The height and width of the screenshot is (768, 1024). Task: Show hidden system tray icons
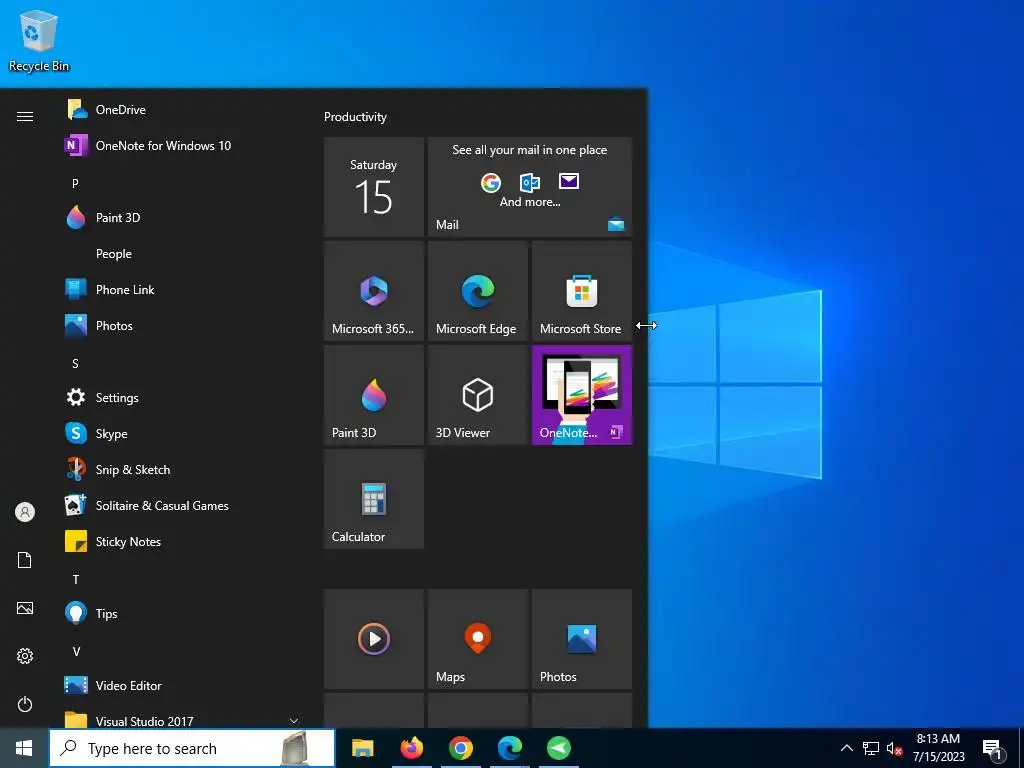[846, 748]
